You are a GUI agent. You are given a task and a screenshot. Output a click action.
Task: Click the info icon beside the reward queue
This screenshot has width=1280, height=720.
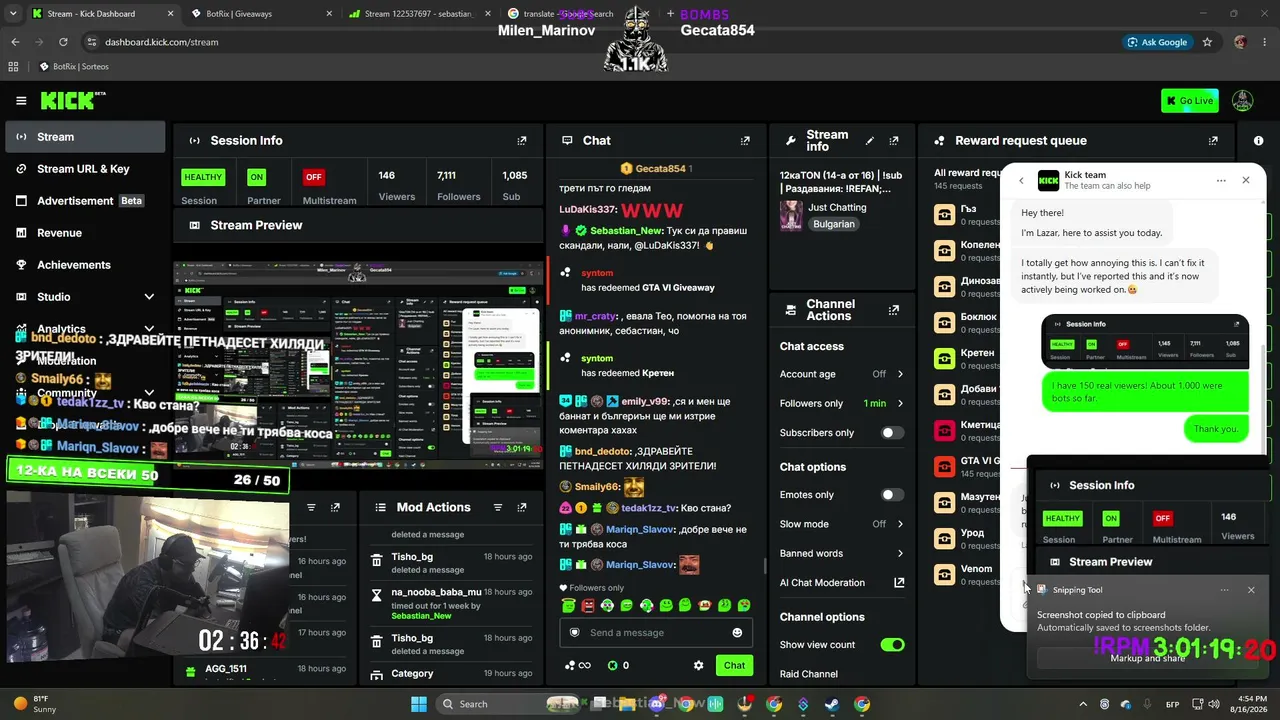[x=1258, y=141]
